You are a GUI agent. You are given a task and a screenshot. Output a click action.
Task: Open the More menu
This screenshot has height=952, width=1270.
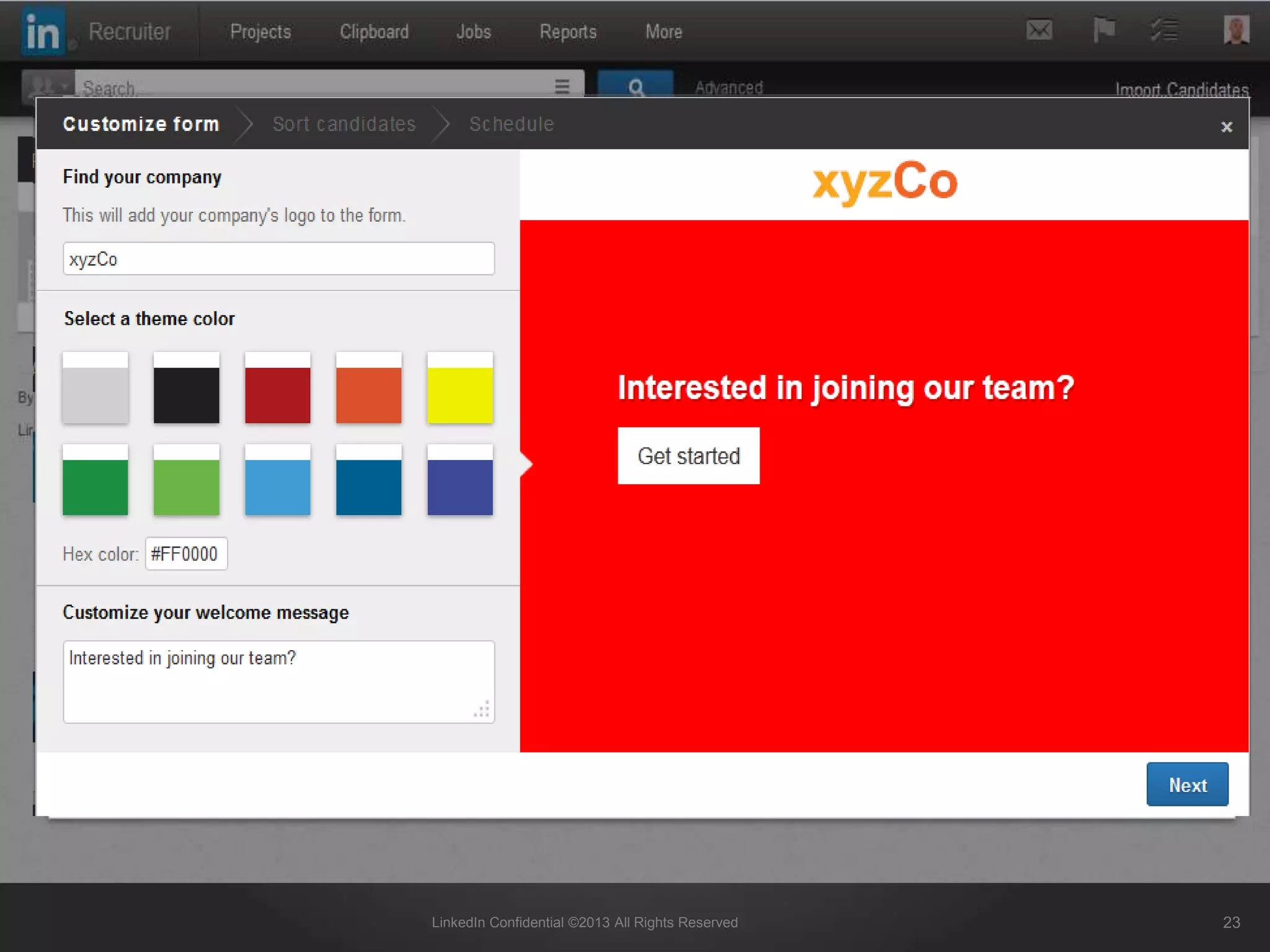coord(664,32)
